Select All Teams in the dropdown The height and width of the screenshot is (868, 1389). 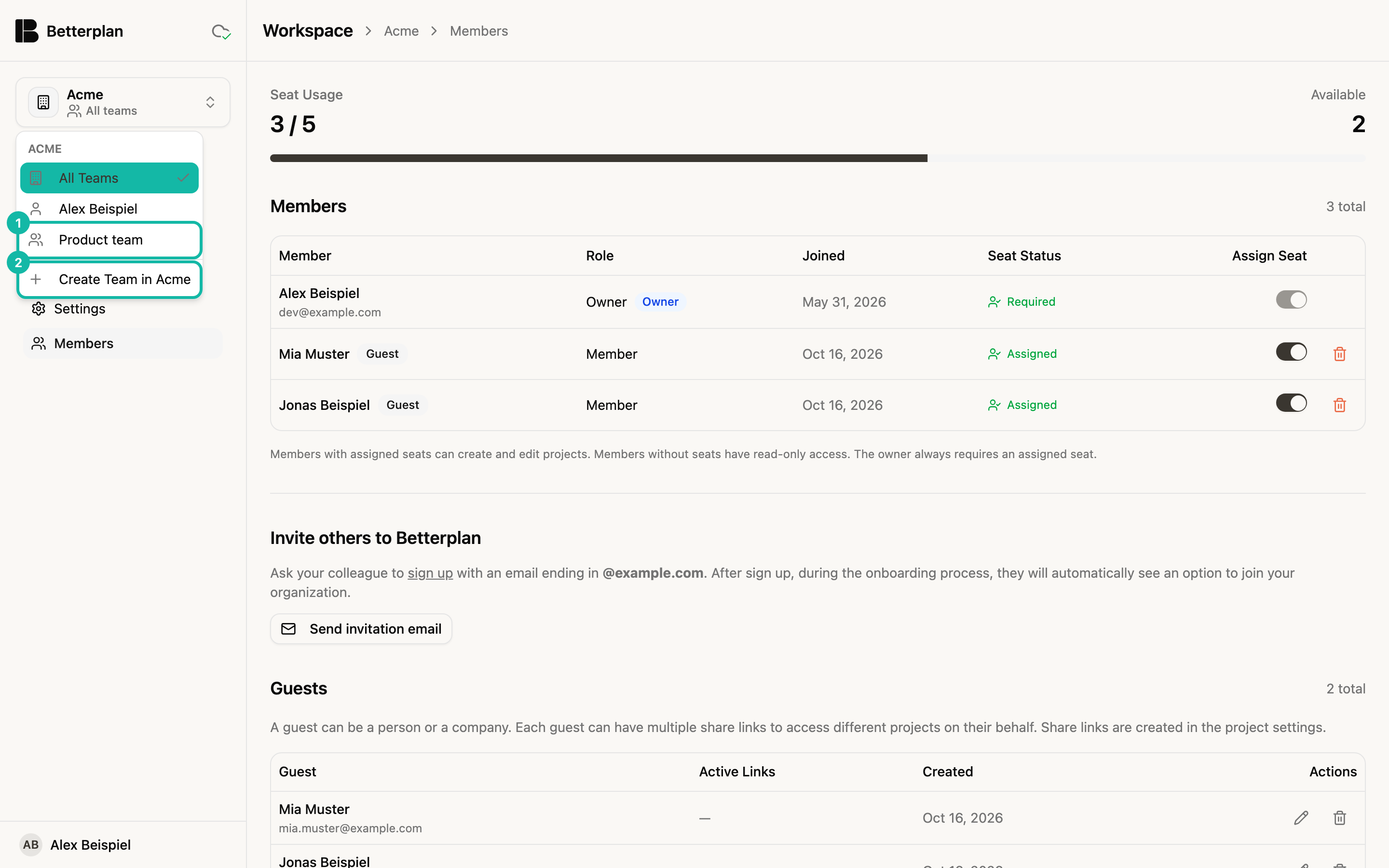point(109,178)
